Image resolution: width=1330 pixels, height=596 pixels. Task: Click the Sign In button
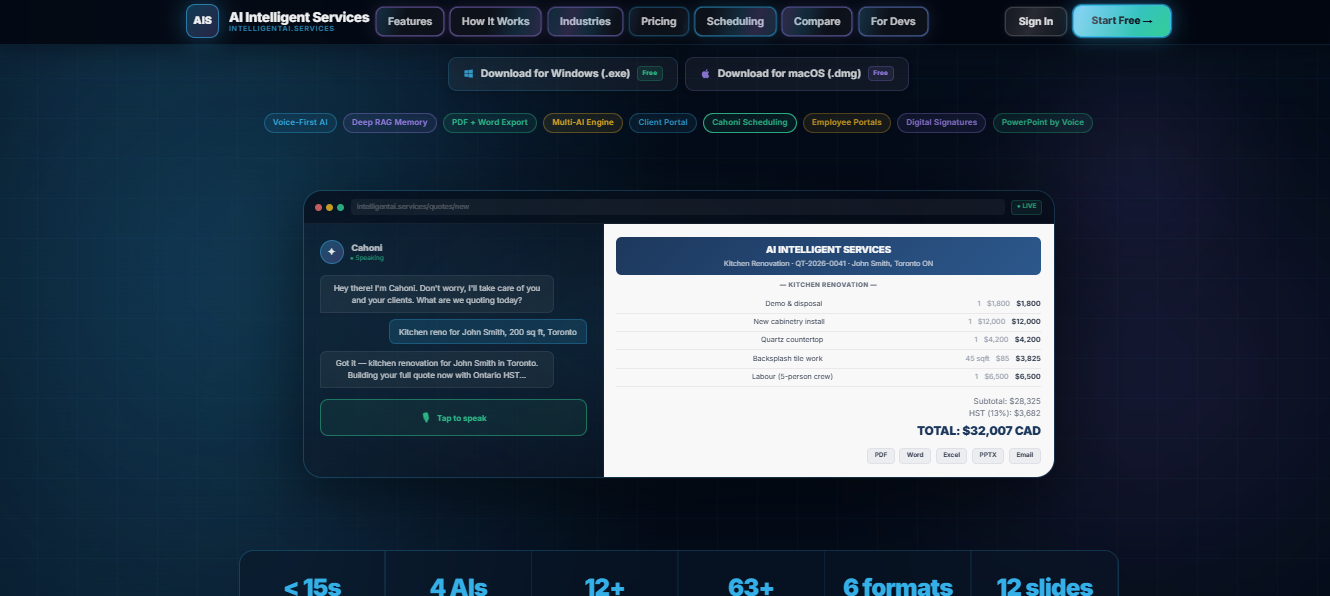1036,21
